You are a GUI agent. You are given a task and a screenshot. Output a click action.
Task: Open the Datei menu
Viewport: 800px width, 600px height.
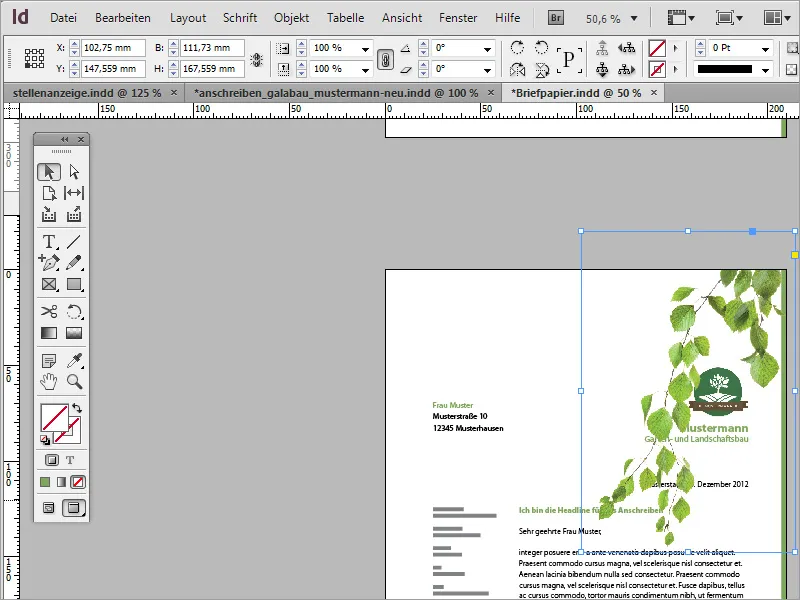pos(63,18)
